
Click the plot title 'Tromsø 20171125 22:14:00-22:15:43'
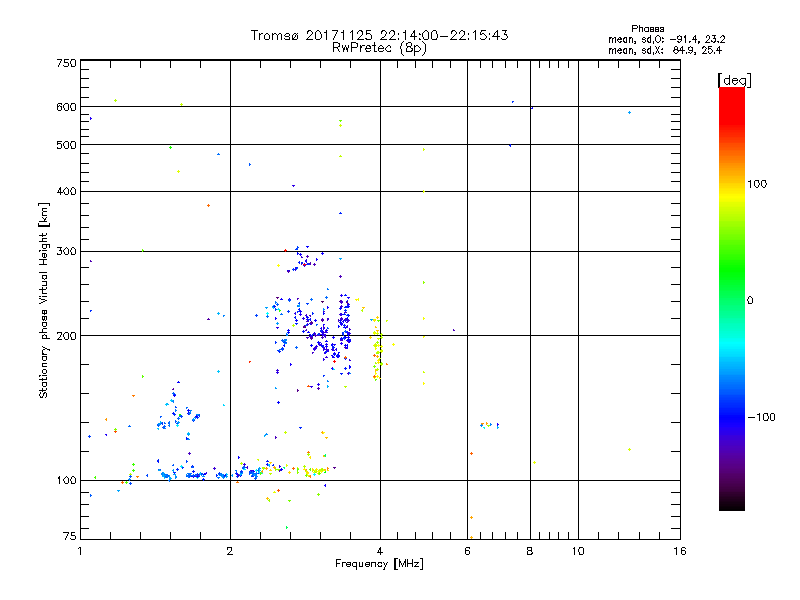[x=379, y=35]
